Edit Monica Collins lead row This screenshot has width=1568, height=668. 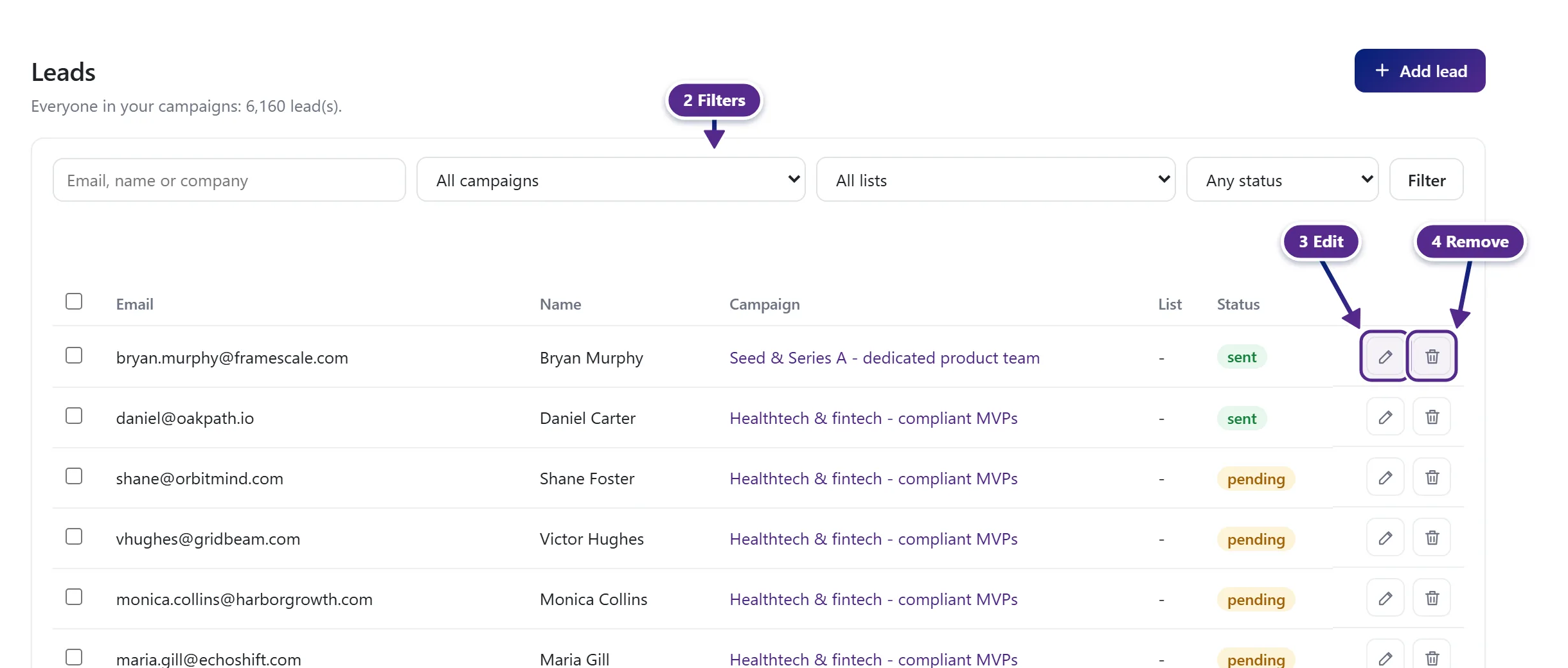pyautogui.click(x=1385, y=598)
